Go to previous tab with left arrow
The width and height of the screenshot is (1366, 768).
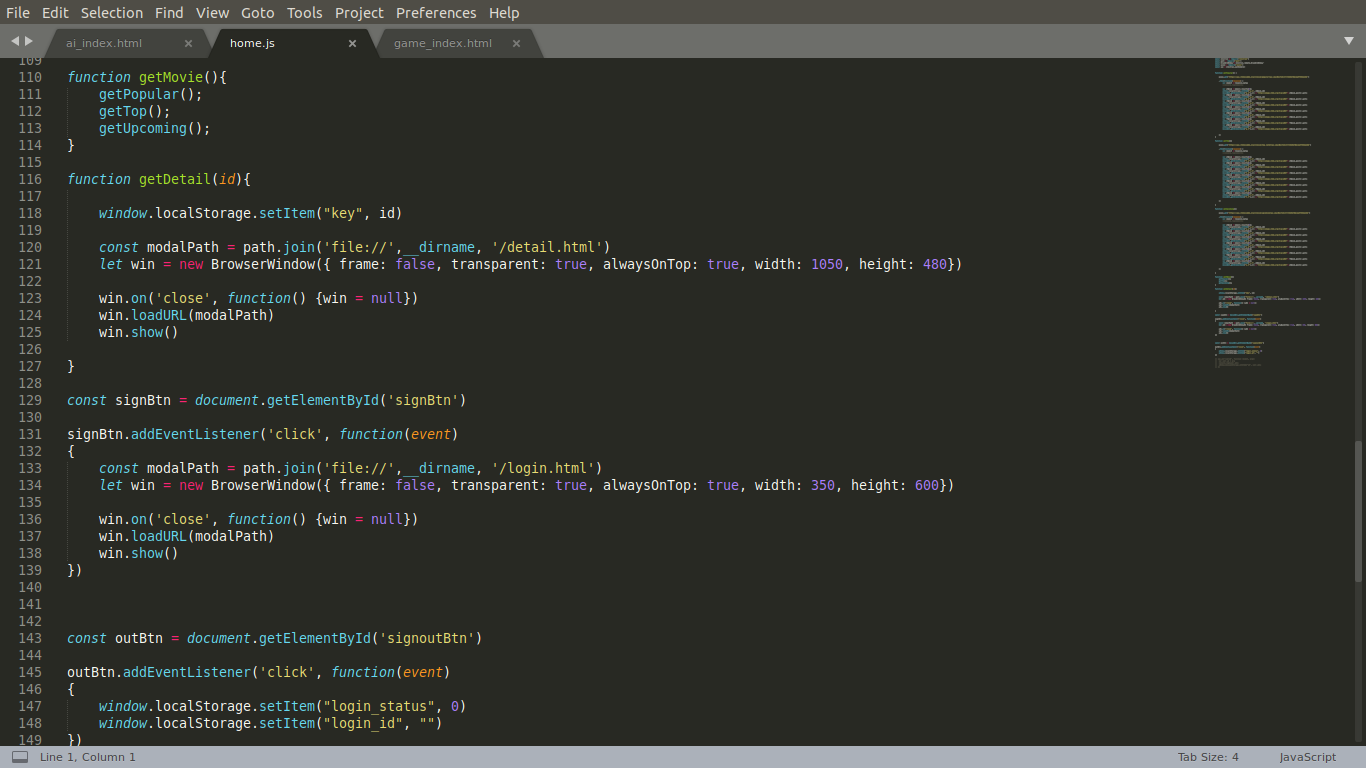tap(15, 41)
